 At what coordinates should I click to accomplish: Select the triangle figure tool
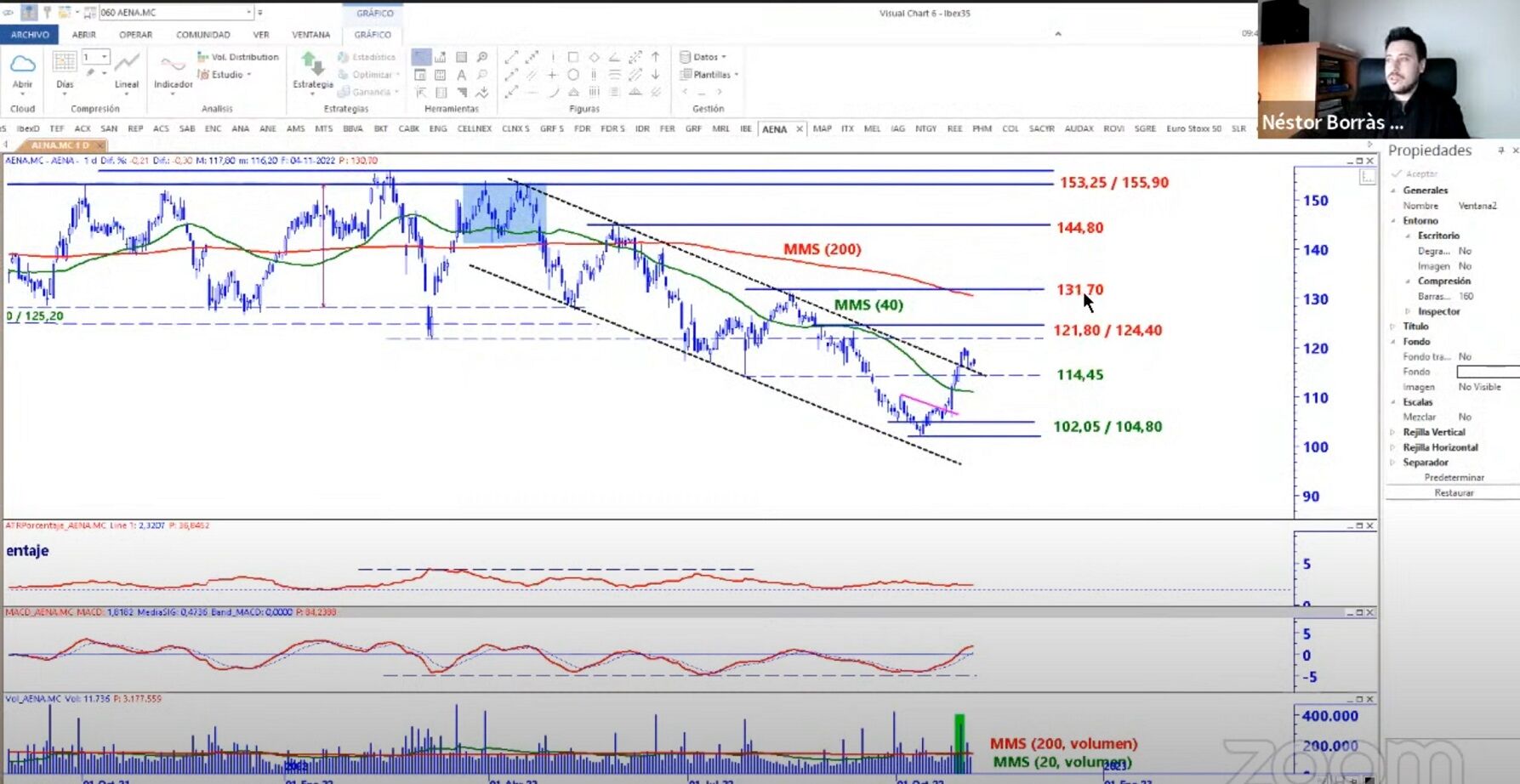[x=573, y=92]
